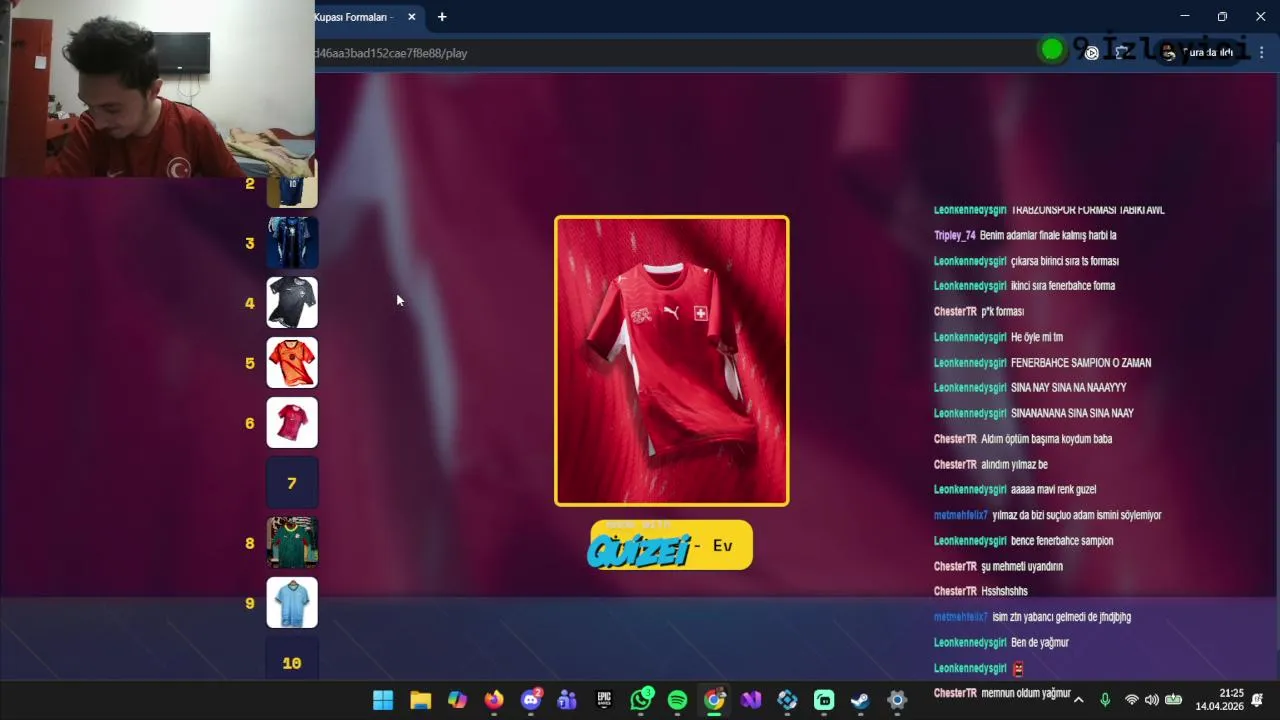Click chat message 'FENERBAHCE SAMPION O ZAMAN'
This screenshot has height=720, width=1280.
pos(1081,363)
